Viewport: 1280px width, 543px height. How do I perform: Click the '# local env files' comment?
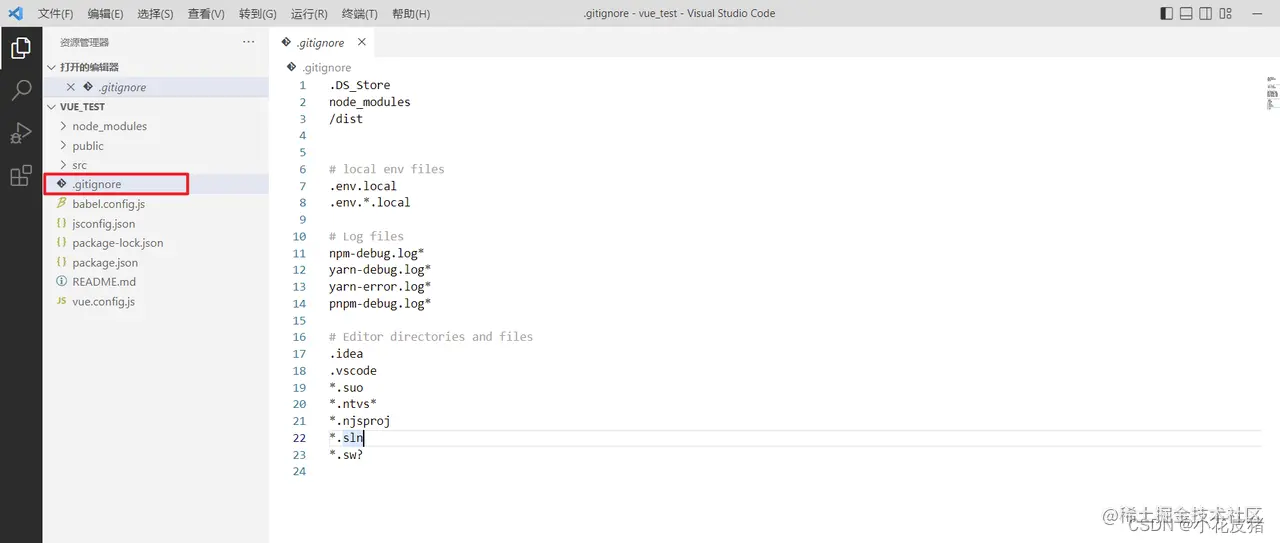coord(386,169)
